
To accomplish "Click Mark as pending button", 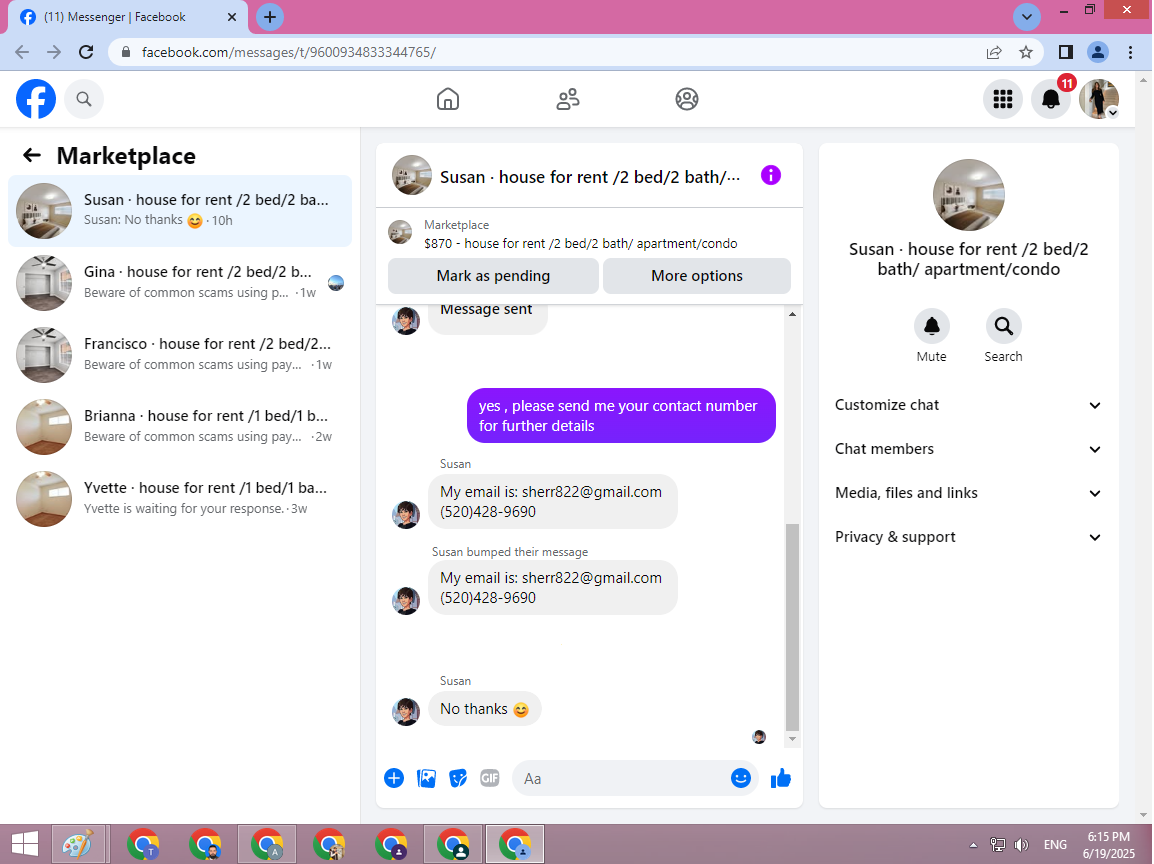I will pyautogui.click(x=493, y=276).
